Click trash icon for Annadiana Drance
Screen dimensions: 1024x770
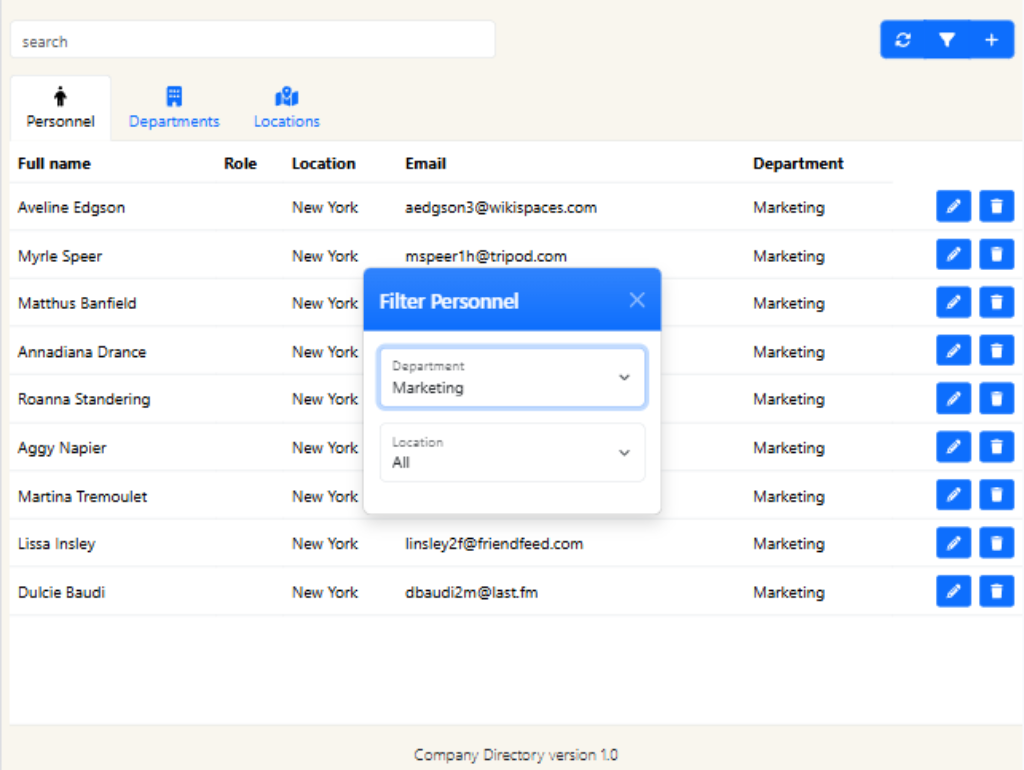[996, 350]
